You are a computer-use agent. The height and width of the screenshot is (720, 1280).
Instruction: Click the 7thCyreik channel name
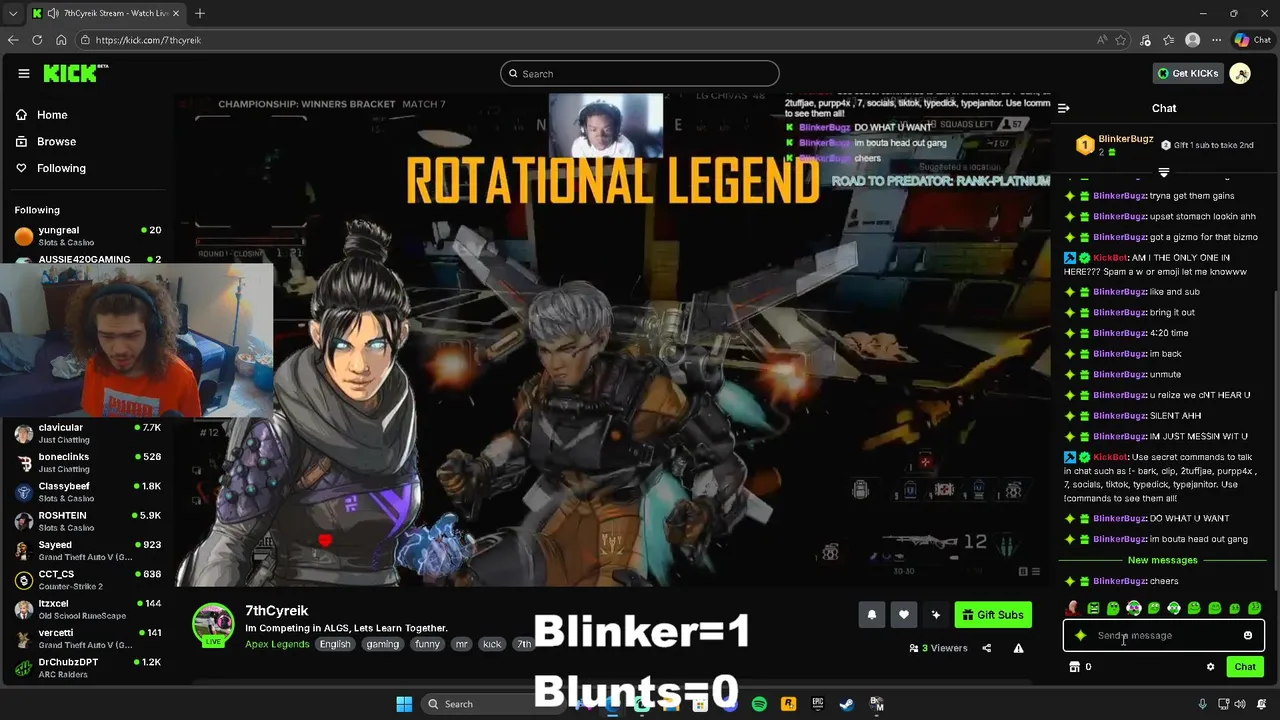(276, 610)
